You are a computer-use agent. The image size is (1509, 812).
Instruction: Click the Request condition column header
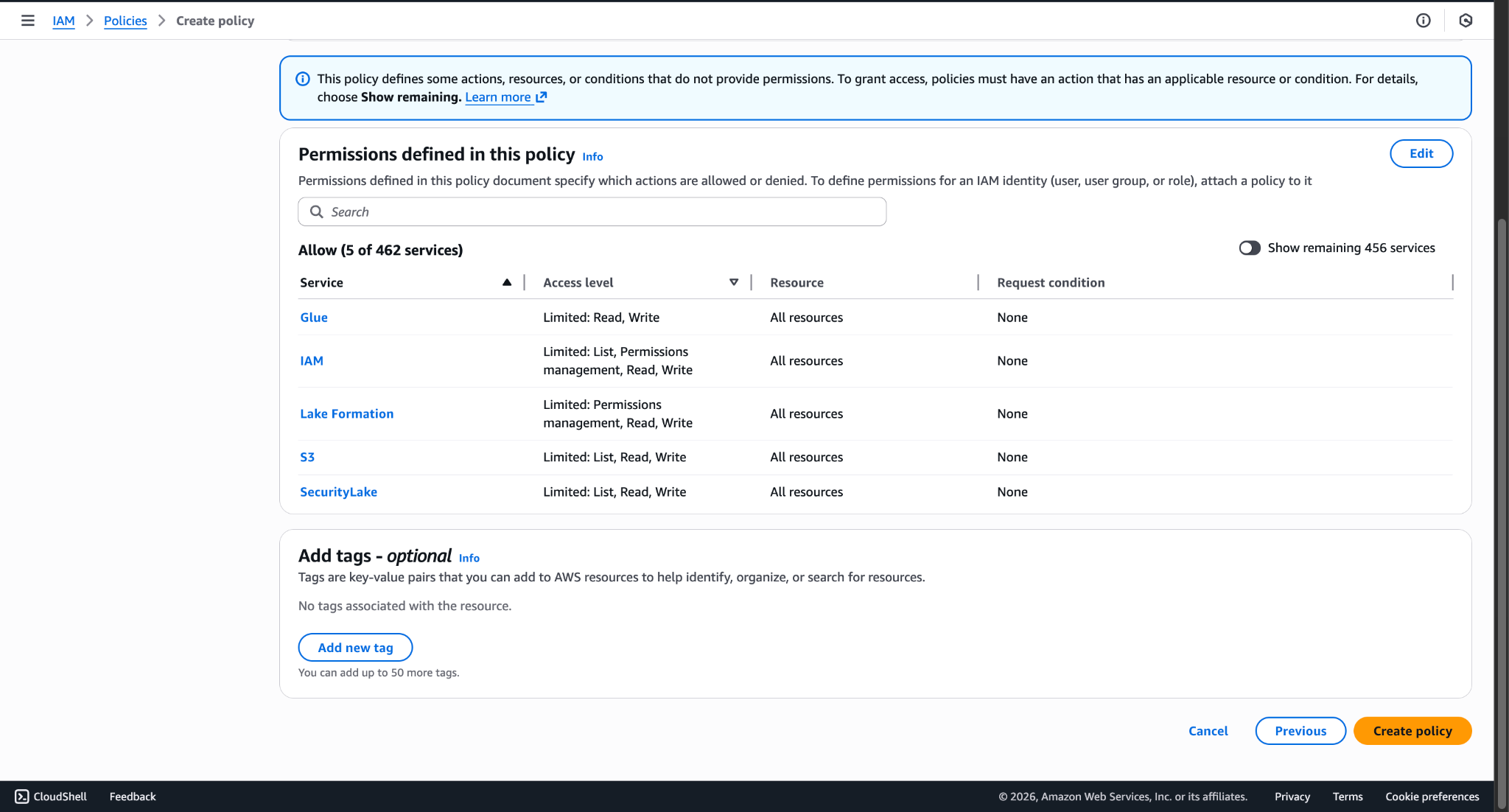[1051, 283]
